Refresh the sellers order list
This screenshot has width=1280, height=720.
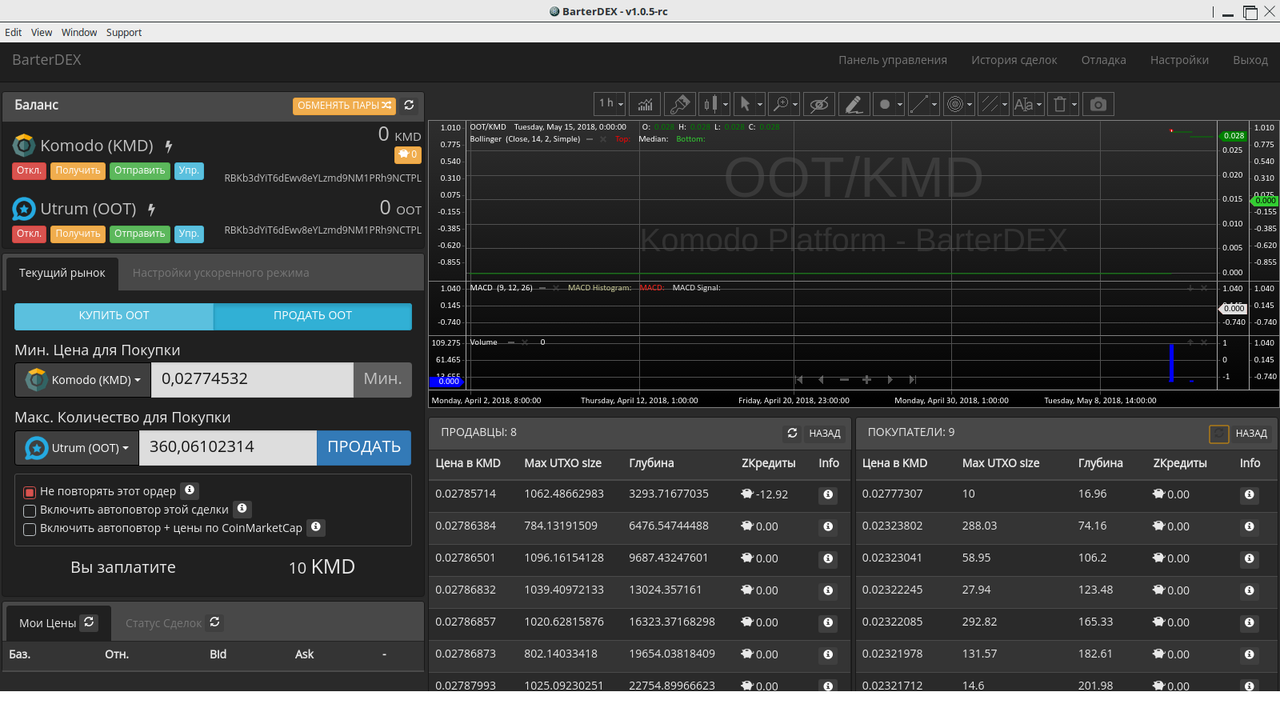792,433
